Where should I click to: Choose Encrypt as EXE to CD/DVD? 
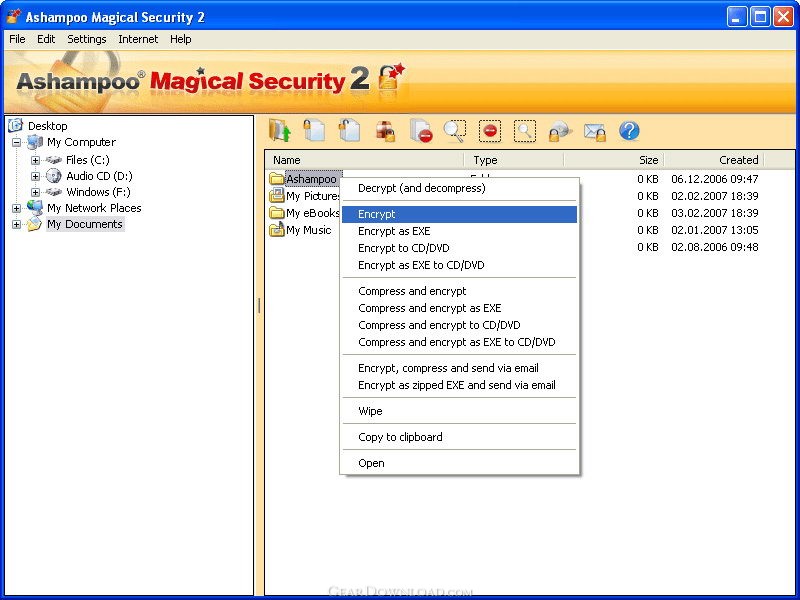click(x=459, y=265)
